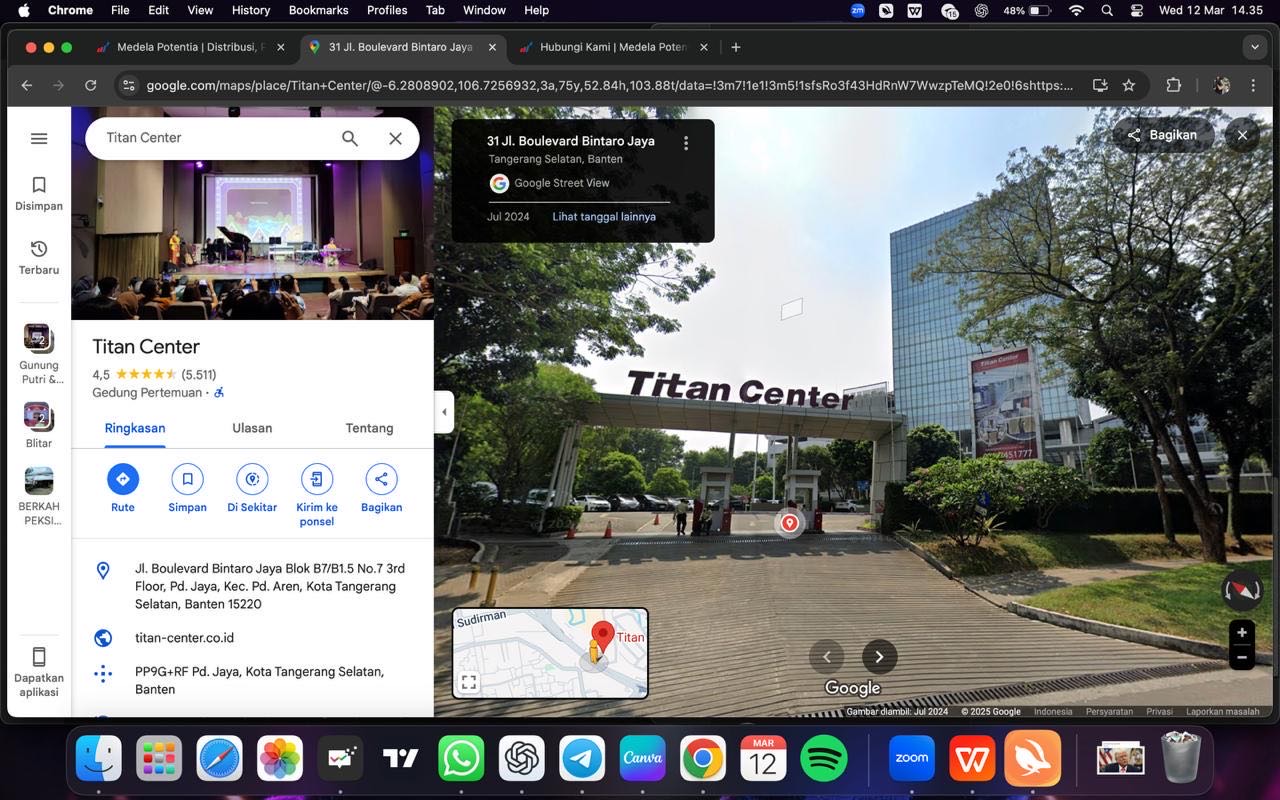Open the Gunung Putri recent item
1280x800 pixels.
[x=39, y=354]
